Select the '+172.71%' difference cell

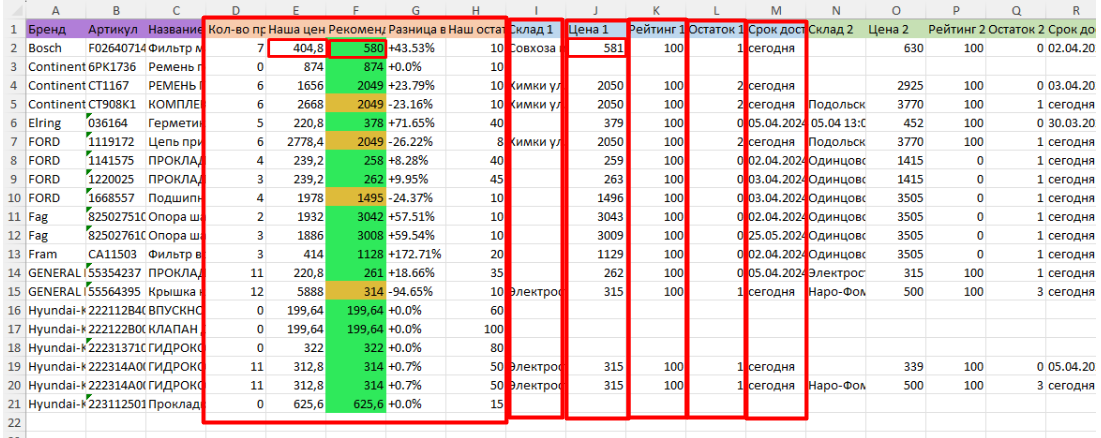pyautogui.click(x=416, y=253)
